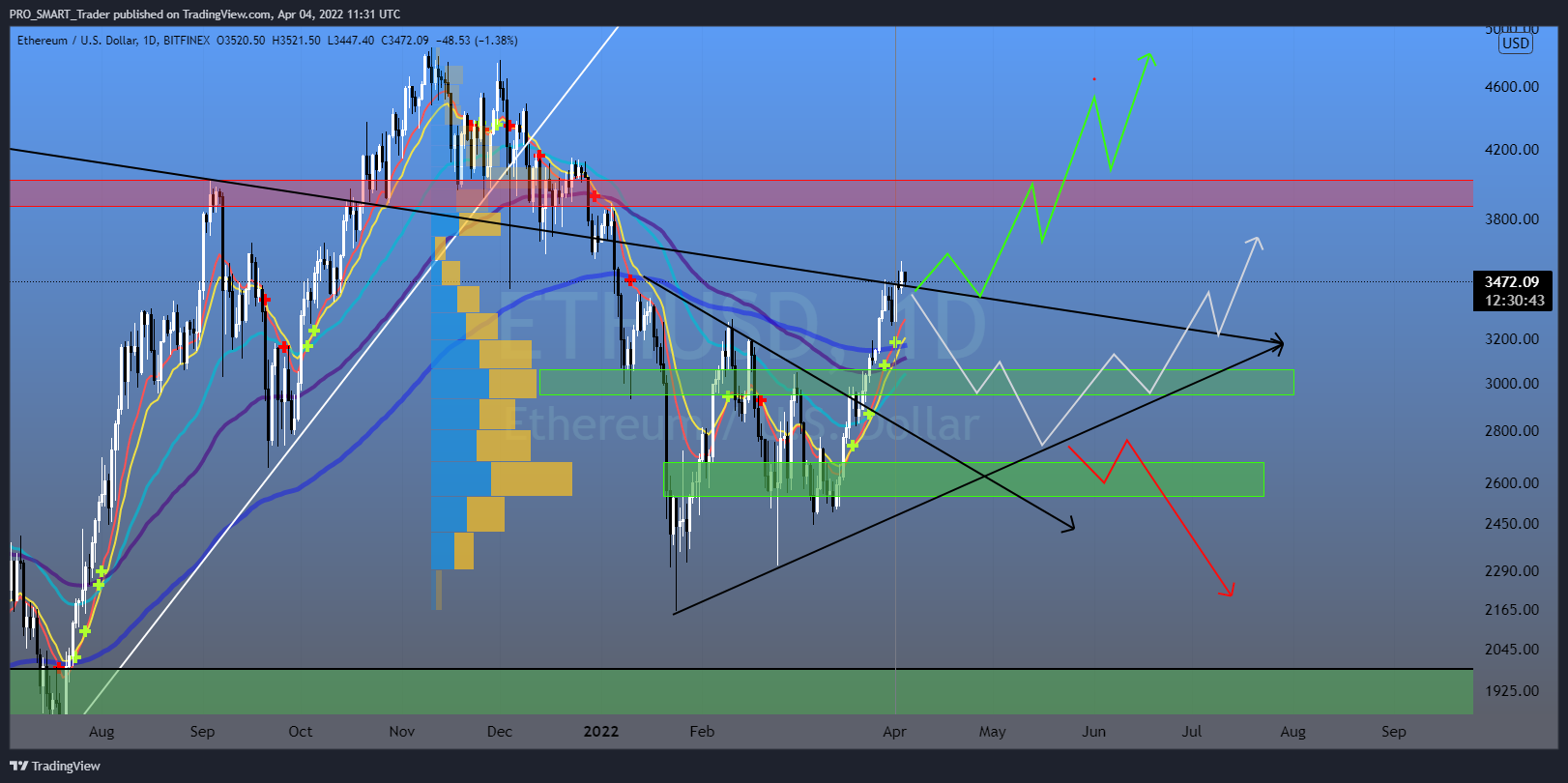
Task: Select the red resistance zone rectangle near 4000
Action: 741,192
